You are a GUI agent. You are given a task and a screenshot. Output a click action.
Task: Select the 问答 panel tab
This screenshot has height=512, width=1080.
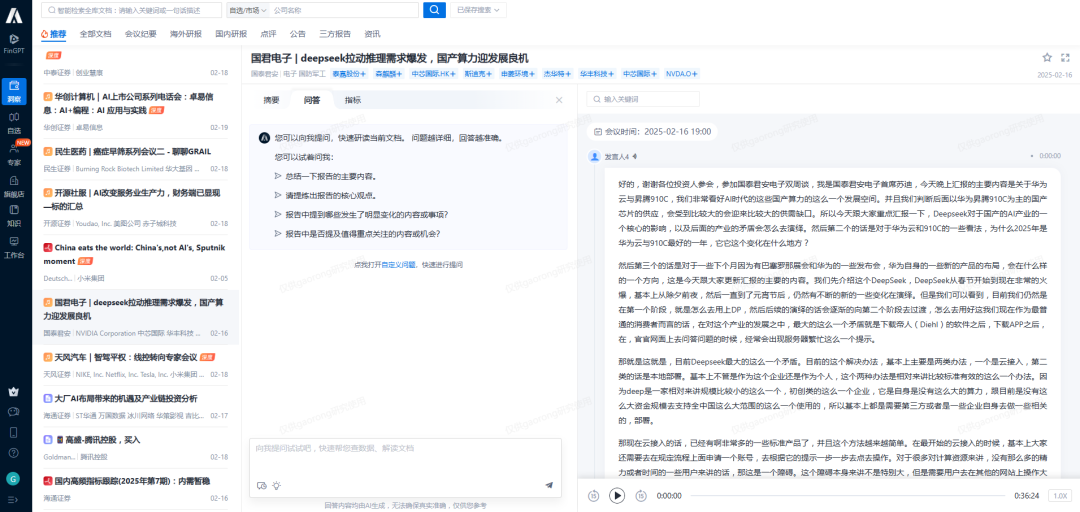point(312,100)
